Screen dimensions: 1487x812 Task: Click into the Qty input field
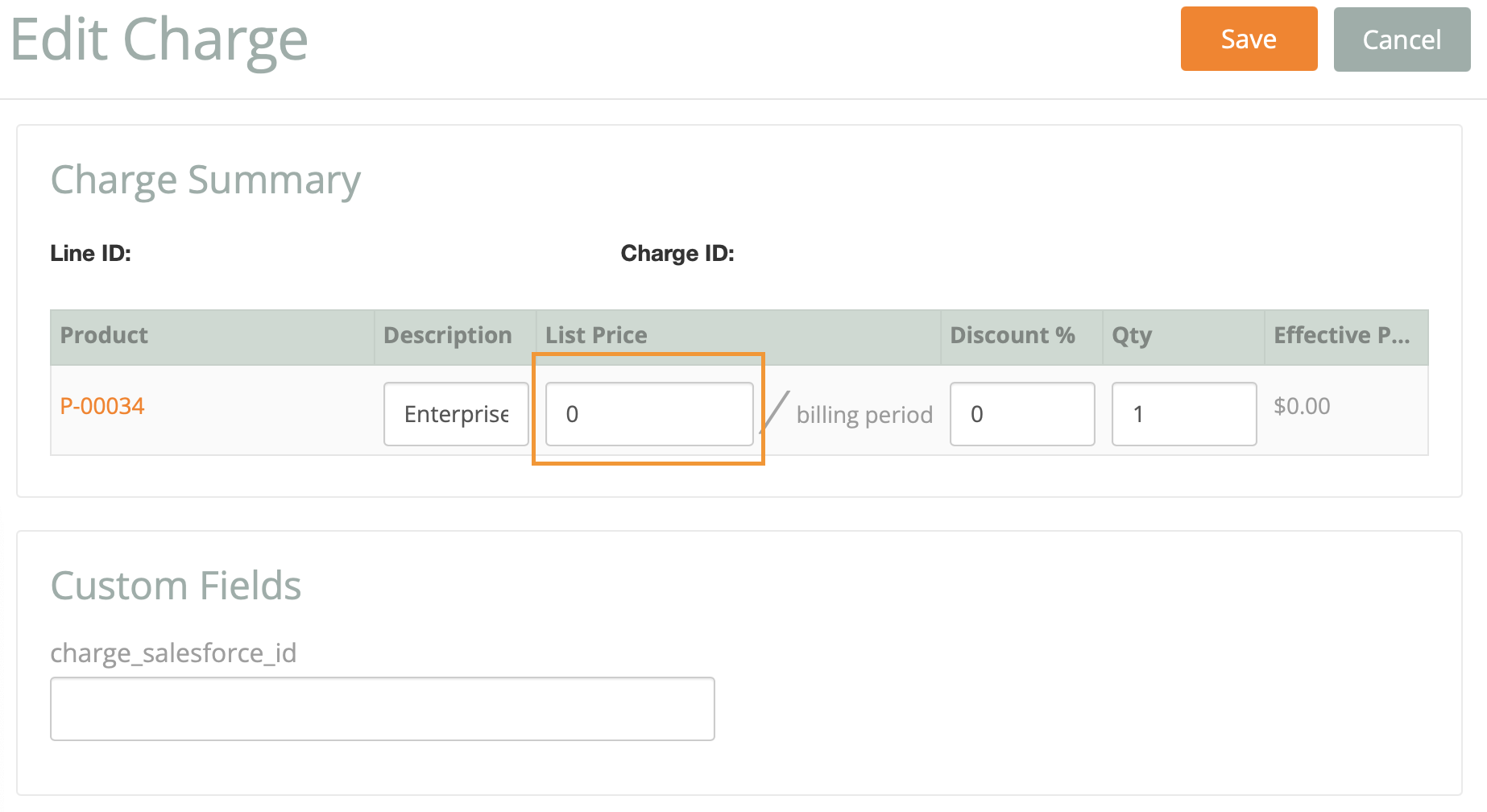coord(1184,414)
